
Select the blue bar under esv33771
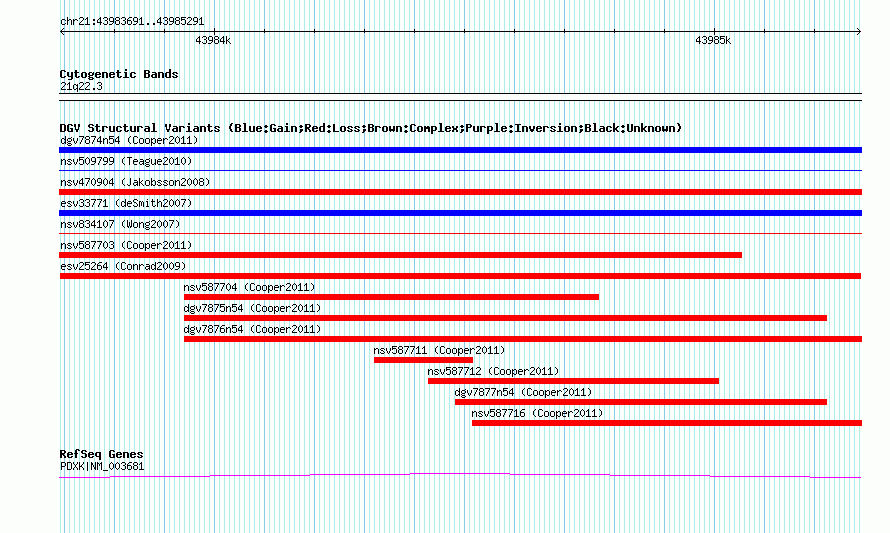[460, 213]
